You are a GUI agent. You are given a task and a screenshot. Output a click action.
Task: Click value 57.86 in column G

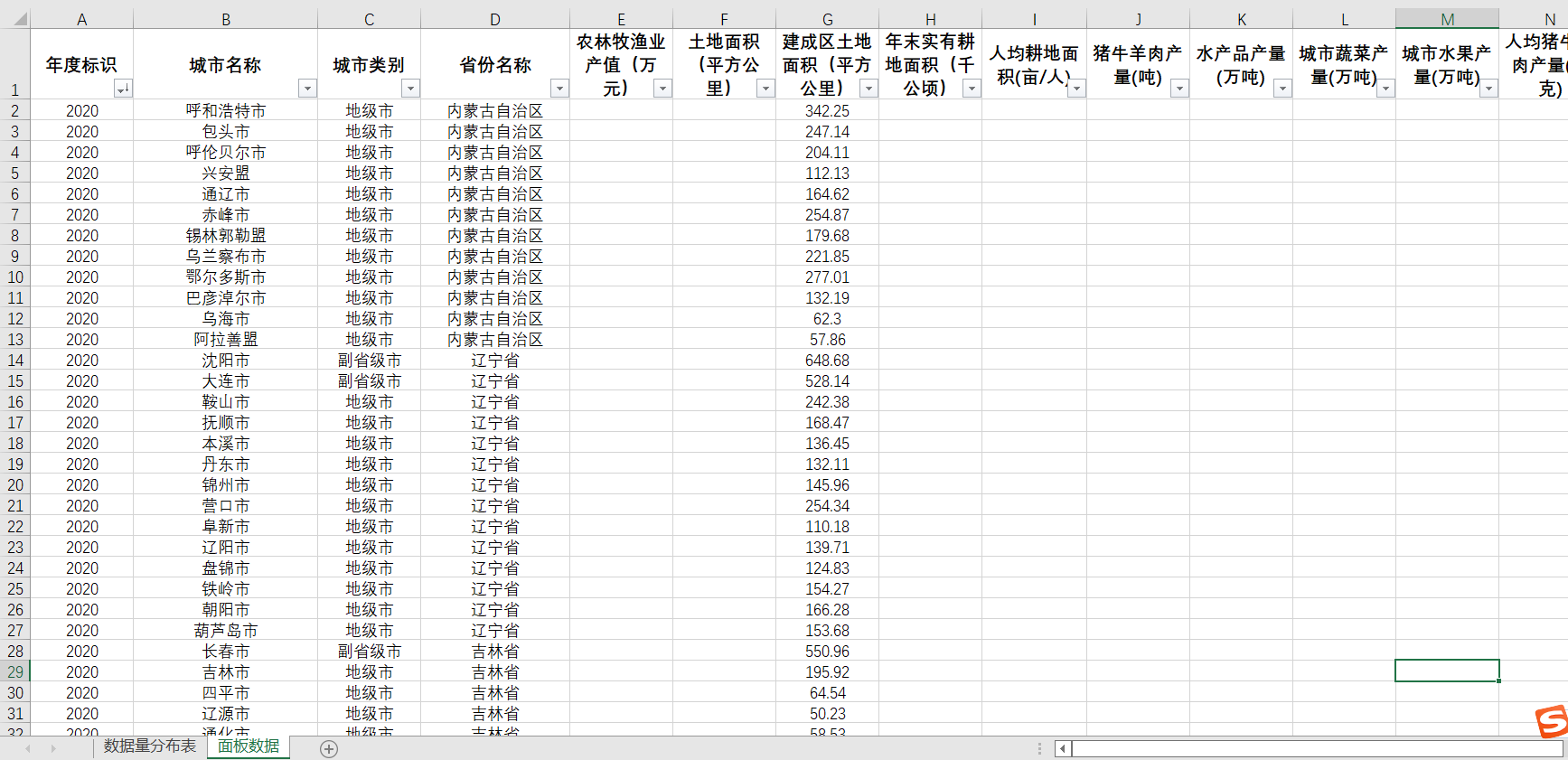[827, 340]
